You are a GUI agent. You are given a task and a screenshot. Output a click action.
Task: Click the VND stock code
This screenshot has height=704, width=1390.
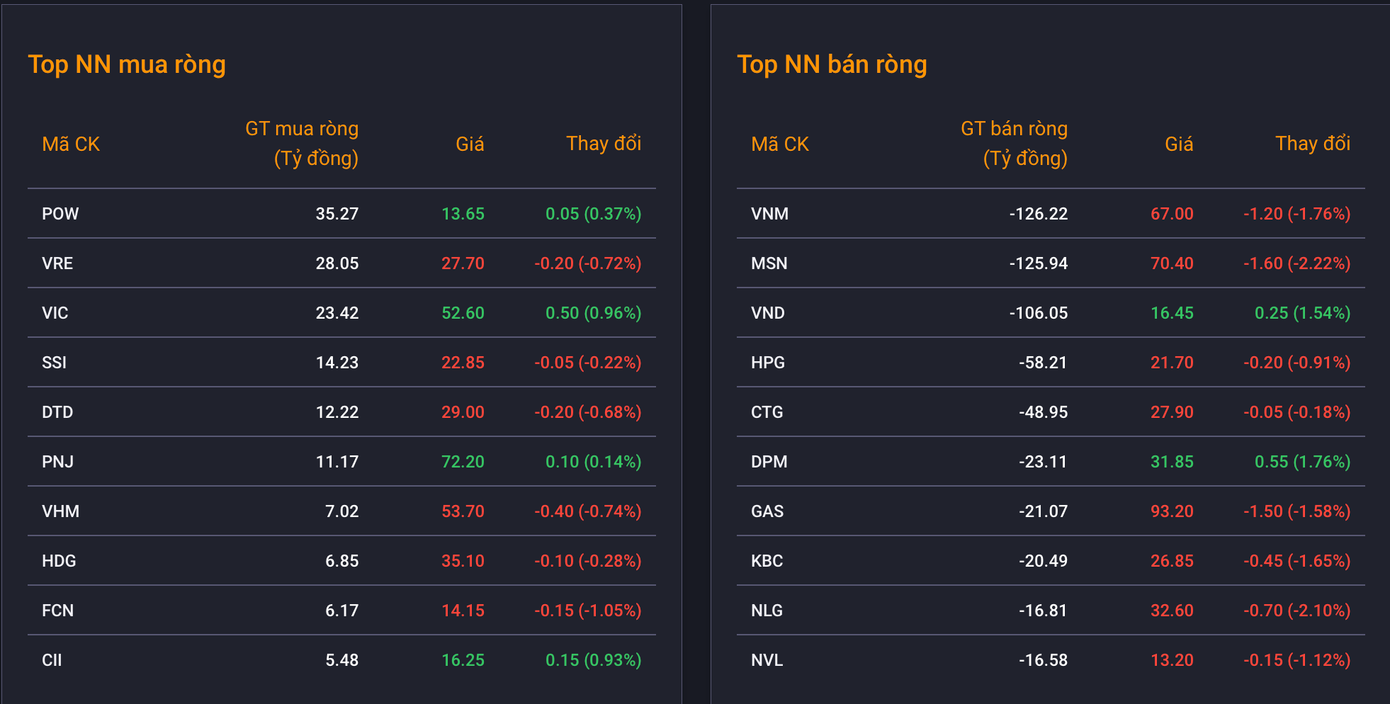pos(768,313)
